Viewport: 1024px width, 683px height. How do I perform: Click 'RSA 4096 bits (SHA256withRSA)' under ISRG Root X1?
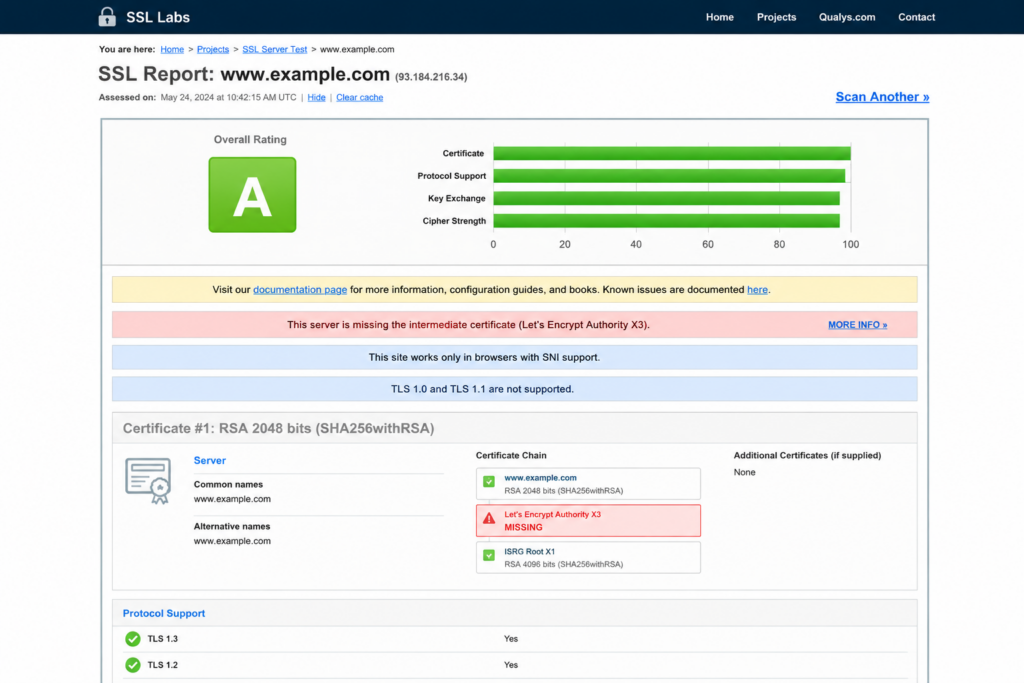(x=564, y=564)
